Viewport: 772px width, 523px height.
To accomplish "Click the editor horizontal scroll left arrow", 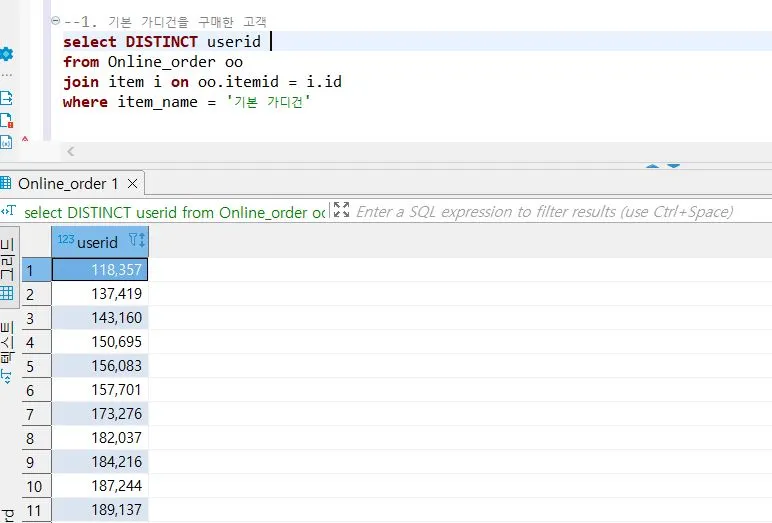I will click(71, 151).
